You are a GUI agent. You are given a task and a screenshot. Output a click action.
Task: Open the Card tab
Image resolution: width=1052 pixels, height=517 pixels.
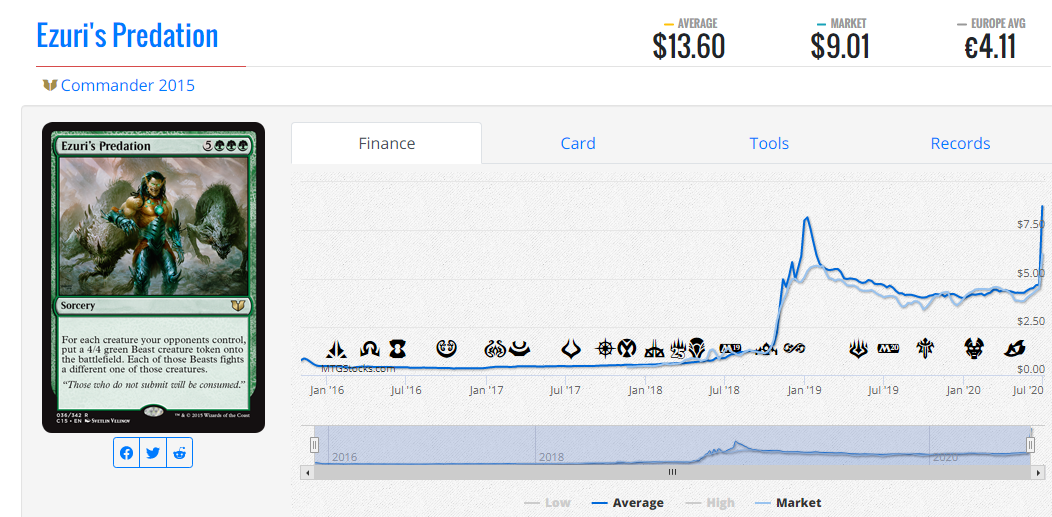578,143
